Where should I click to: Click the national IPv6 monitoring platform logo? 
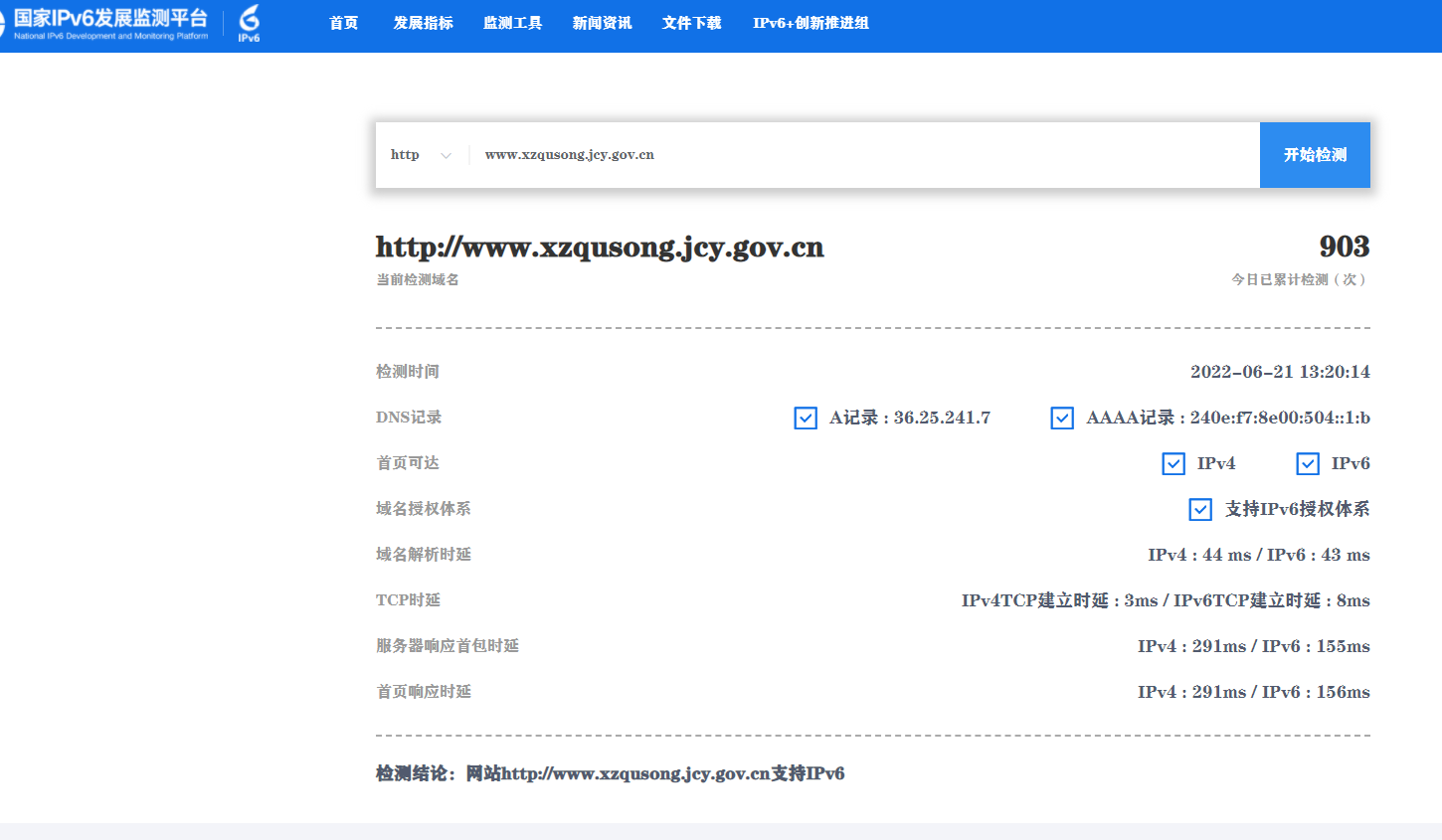tap(109, 23)
